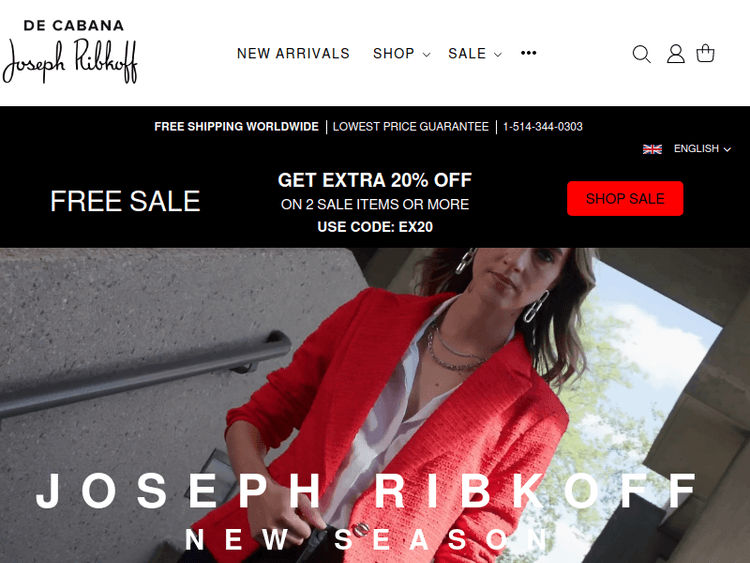Click the UK flag icon
The width and height of the screenshot is (750, 563).
pyautogui.click(x=652, y=149)
